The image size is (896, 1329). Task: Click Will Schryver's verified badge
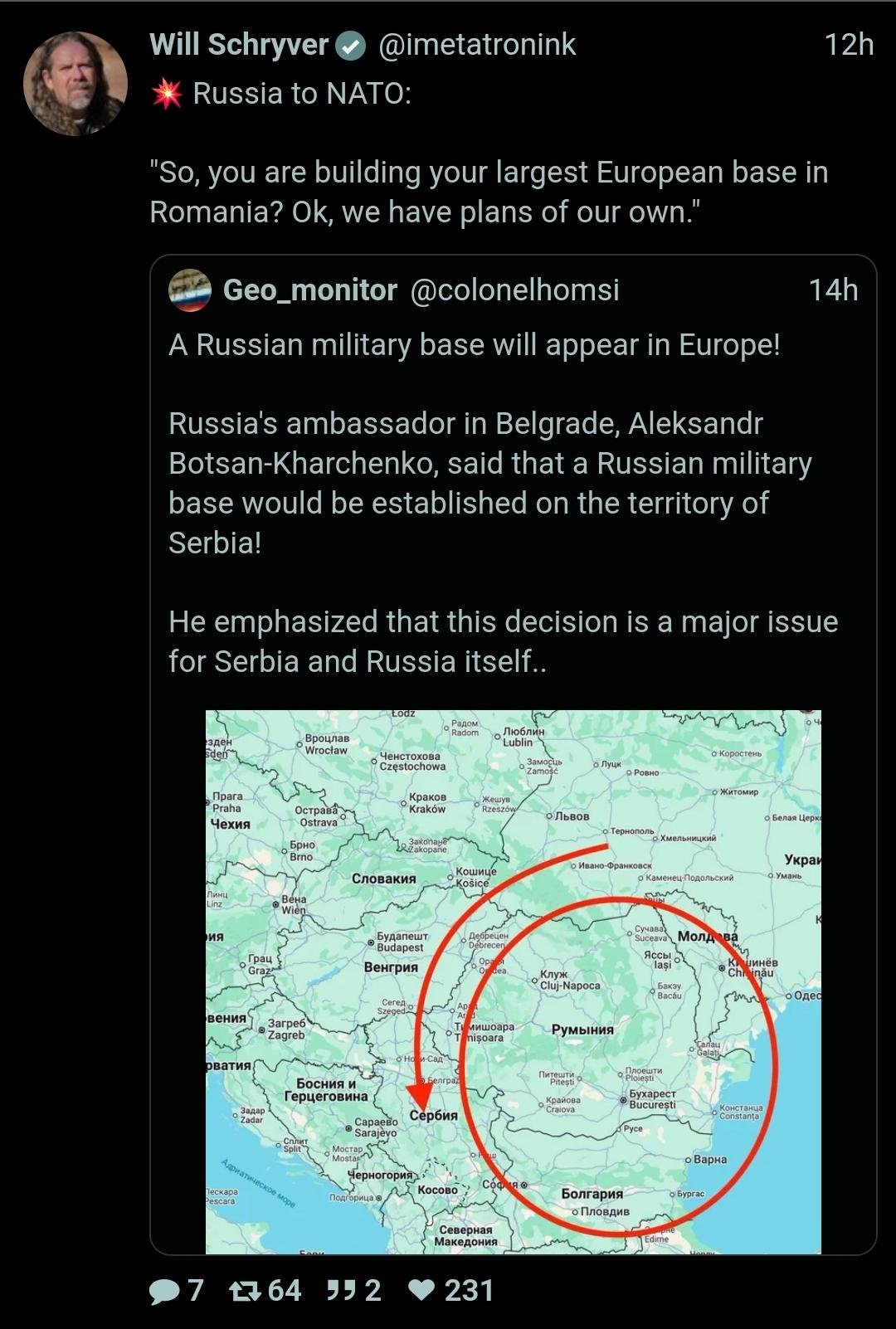point(351,46)
